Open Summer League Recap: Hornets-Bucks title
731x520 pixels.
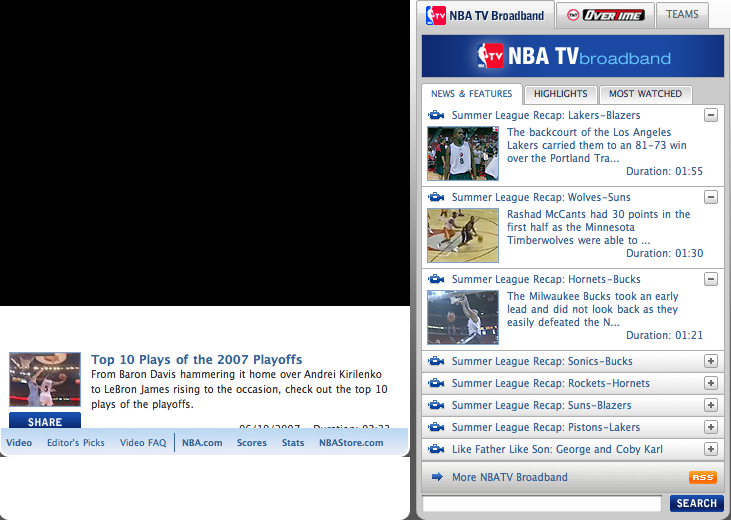(546, 279)
